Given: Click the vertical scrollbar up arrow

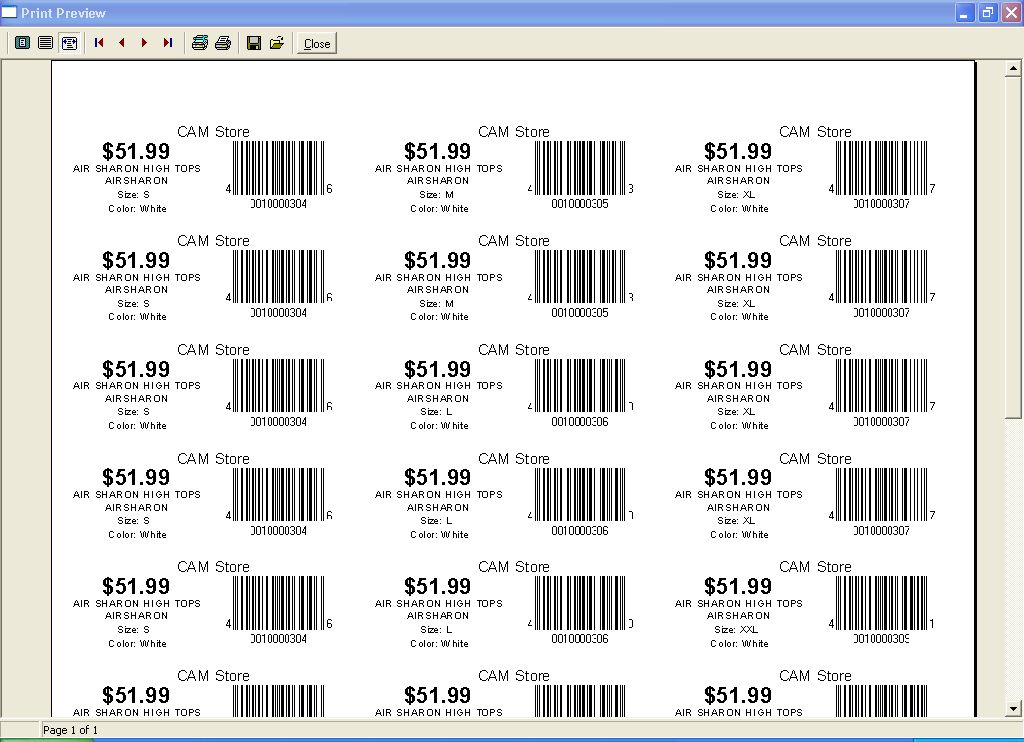Looking at the screenshot, I should (x=1013, y=68).
